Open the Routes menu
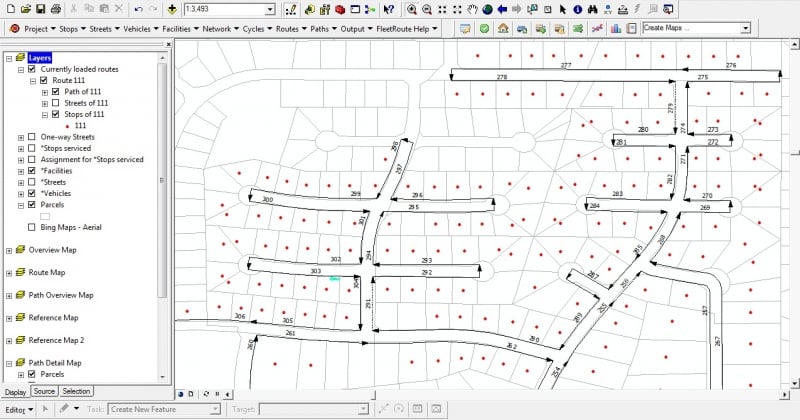The width and height of the screenshot is (800, 420). [x=291, y=29]
